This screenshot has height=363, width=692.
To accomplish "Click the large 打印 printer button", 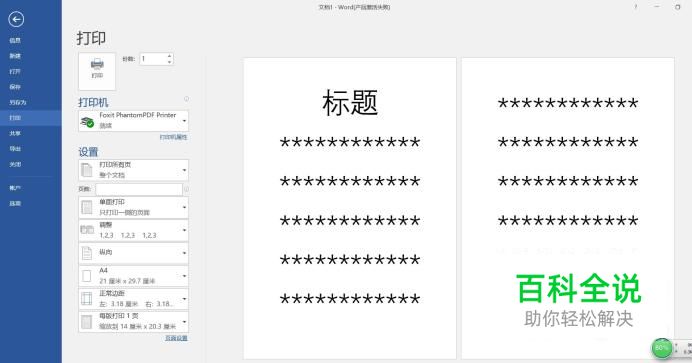I will coord(97,71).
